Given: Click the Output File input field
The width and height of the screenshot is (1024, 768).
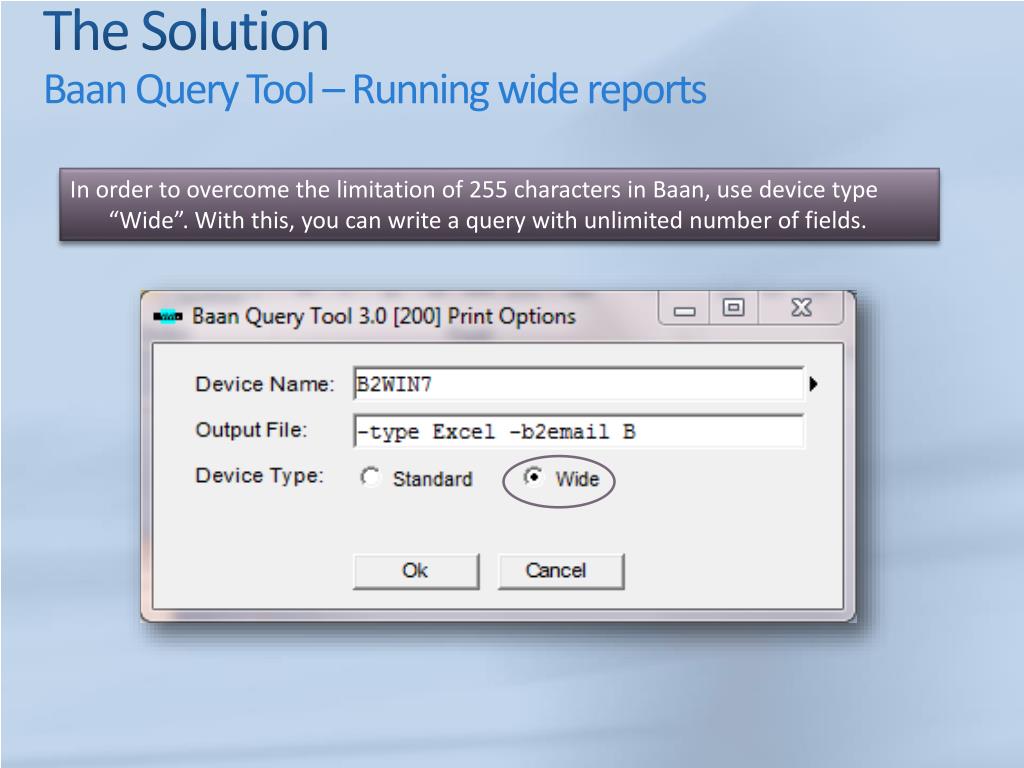Looking at the screenshot, I should pos(579,431).
